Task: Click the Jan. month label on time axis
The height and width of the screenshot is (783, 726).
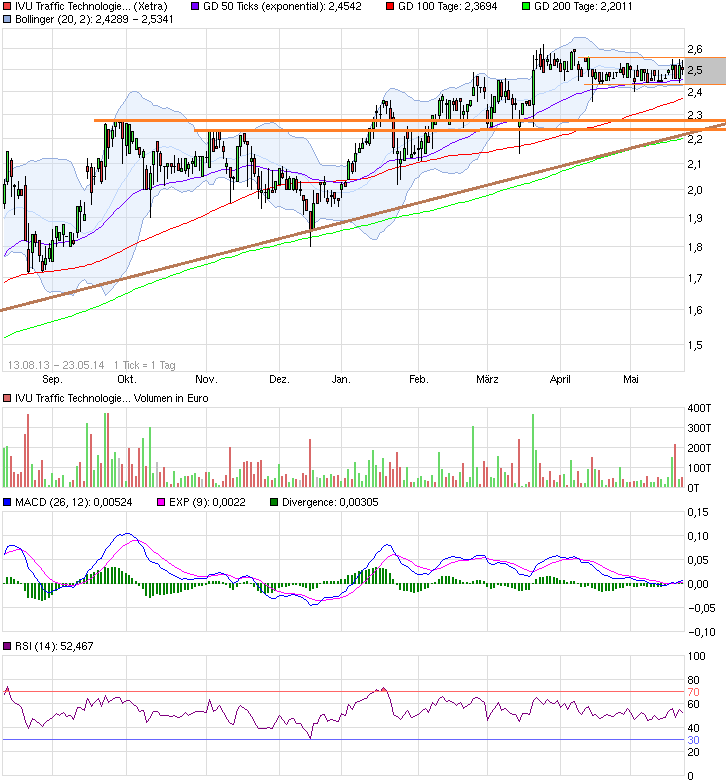Action: coord(341,380)
